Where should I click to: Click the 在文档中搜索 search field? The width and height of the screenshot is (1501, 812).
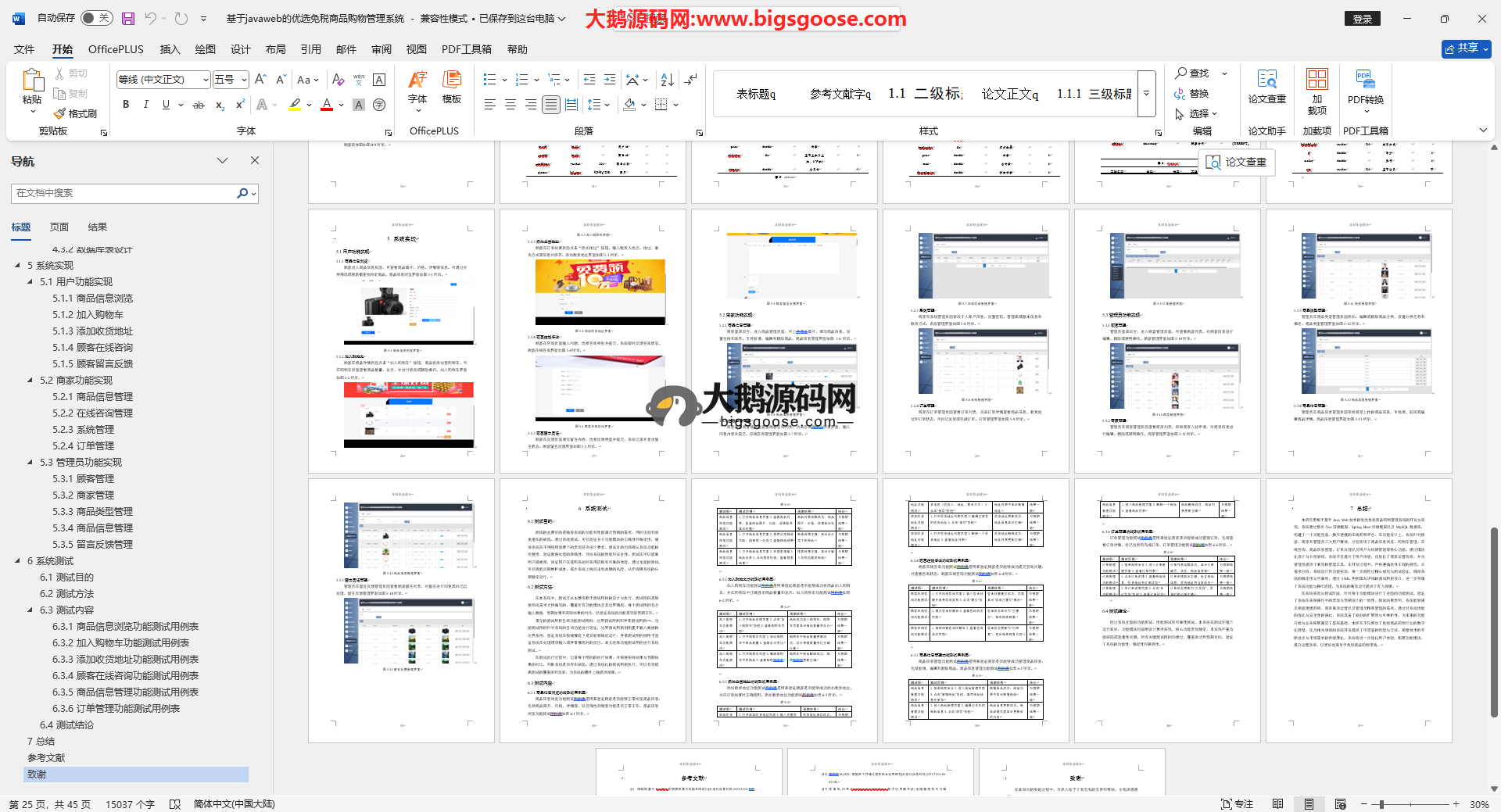point(125,193)
